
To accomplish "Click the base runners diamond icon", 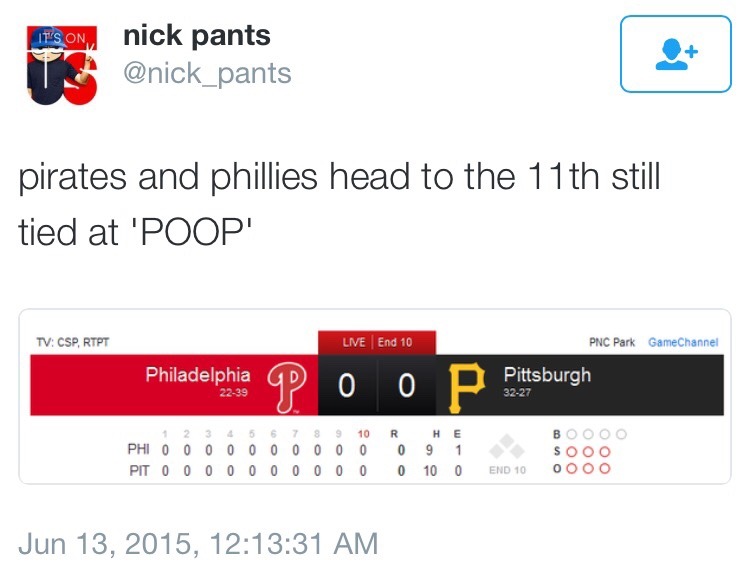I will point(507,447).
